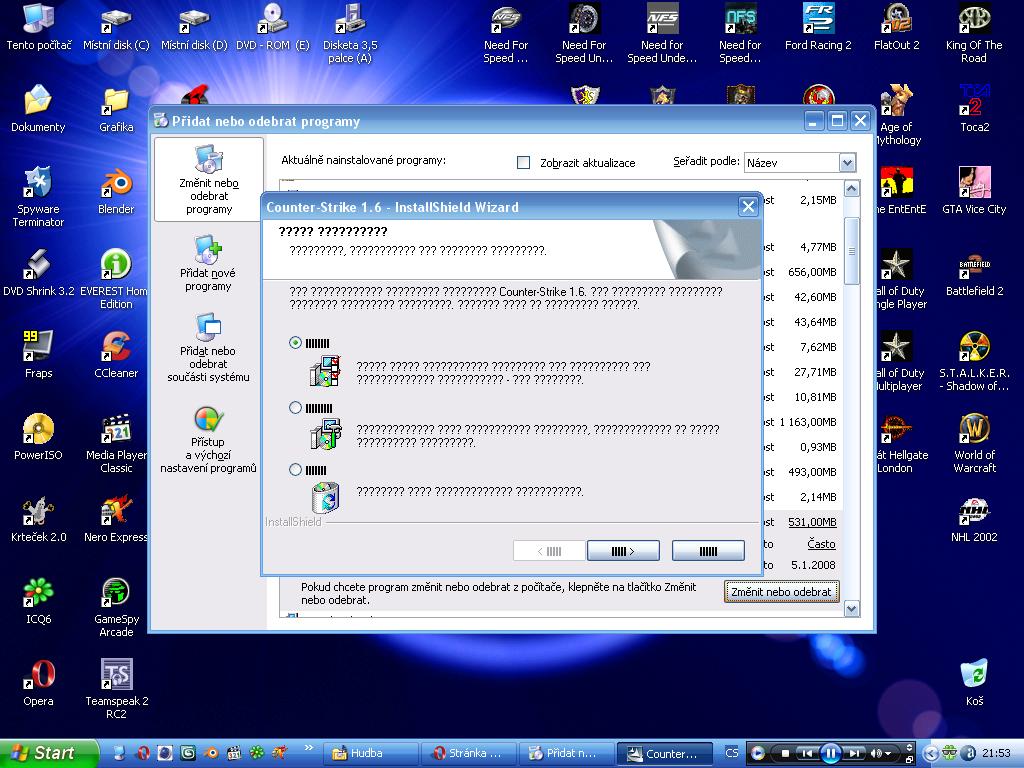Click the Opera browser desktop icon
This screenshot has width=1024, height=768.
[38, 676]
